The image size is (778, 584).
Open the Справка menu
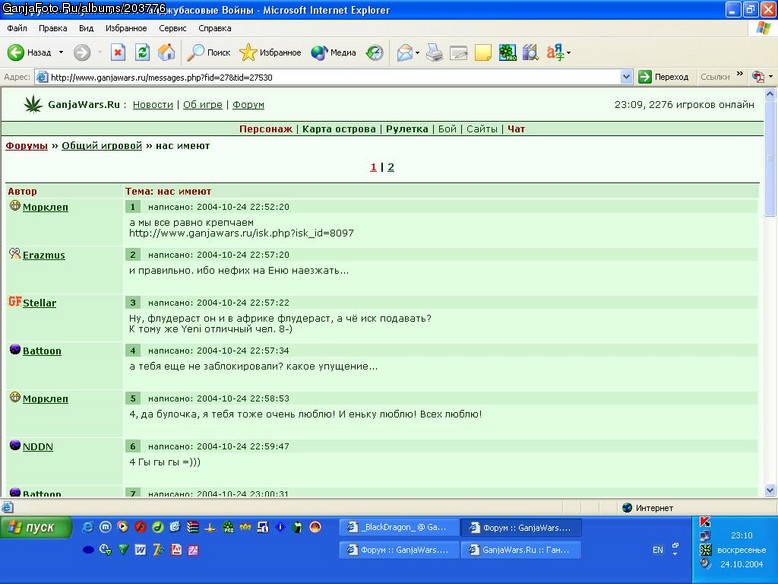pyautogui.click(x=215, y=28)
